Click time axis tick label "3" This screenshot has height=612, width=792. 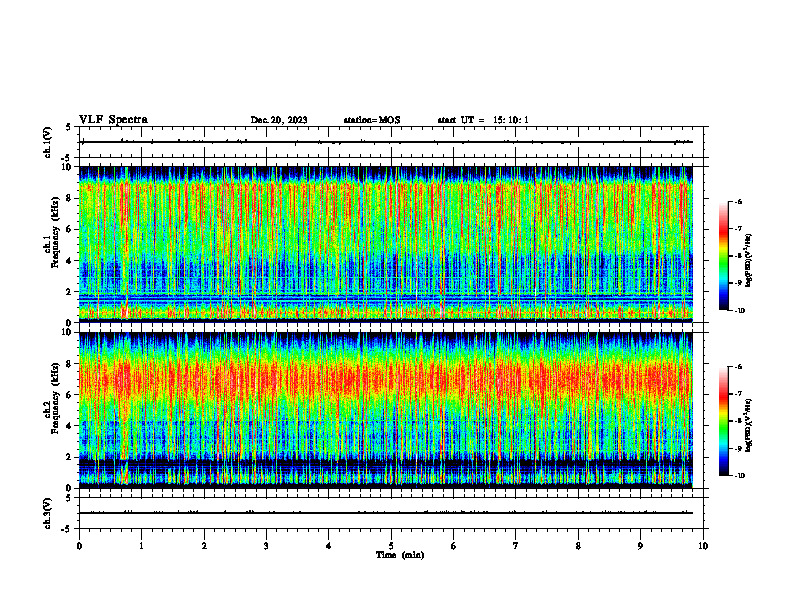pos(266,546)
